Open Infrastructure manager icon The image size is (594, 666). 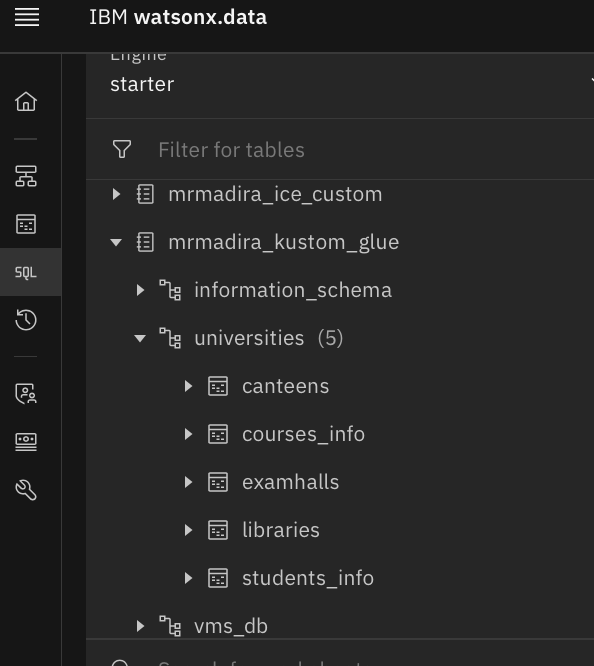click(26, 176)
